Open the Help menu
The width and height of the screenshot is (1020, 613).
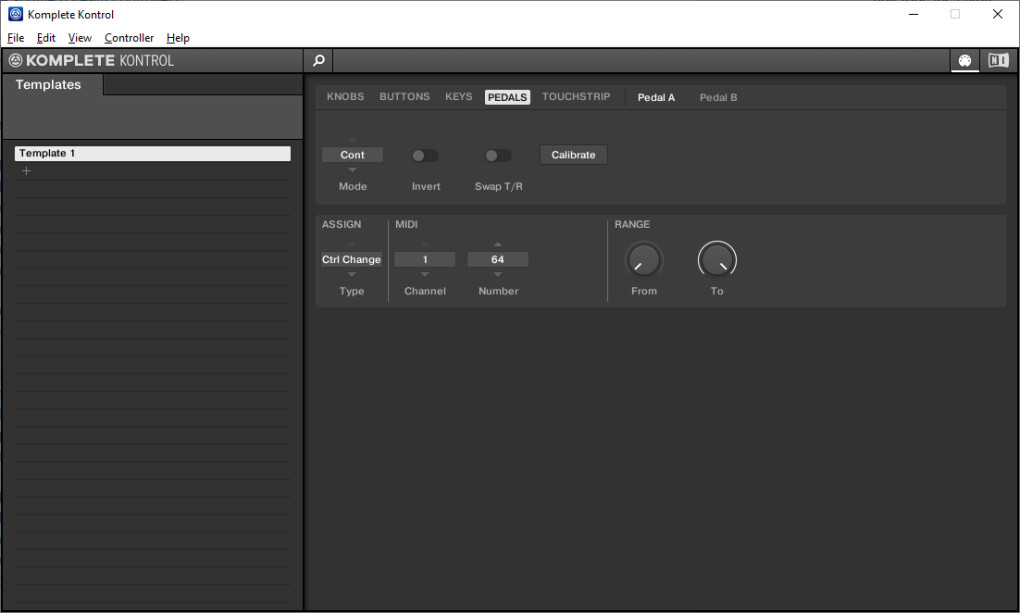tap(178, 38)
